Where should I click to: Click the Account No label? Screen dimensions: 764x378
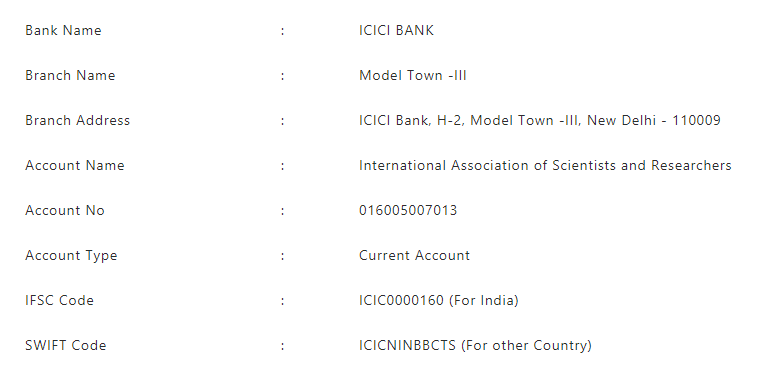(x=65, y=210)
